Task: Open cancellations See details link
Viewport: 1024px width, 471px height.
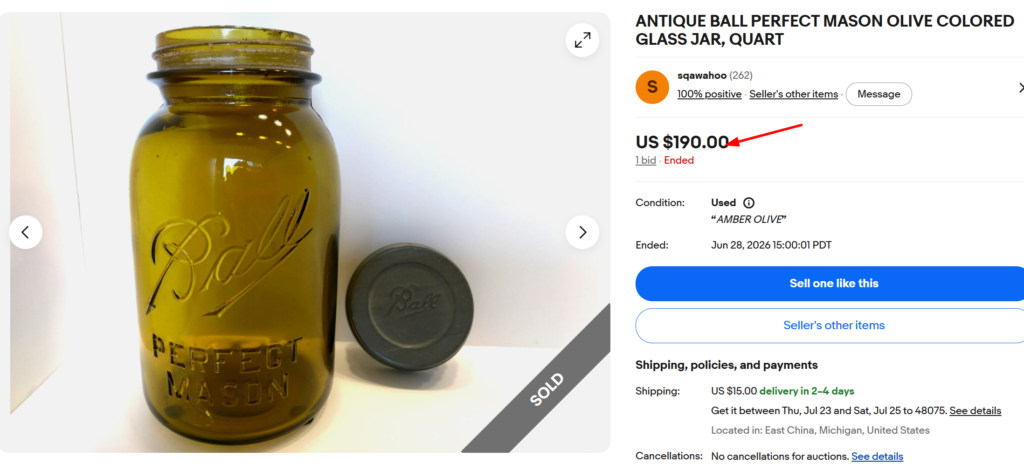Action: pyautogui.click(x=877, y=456)
